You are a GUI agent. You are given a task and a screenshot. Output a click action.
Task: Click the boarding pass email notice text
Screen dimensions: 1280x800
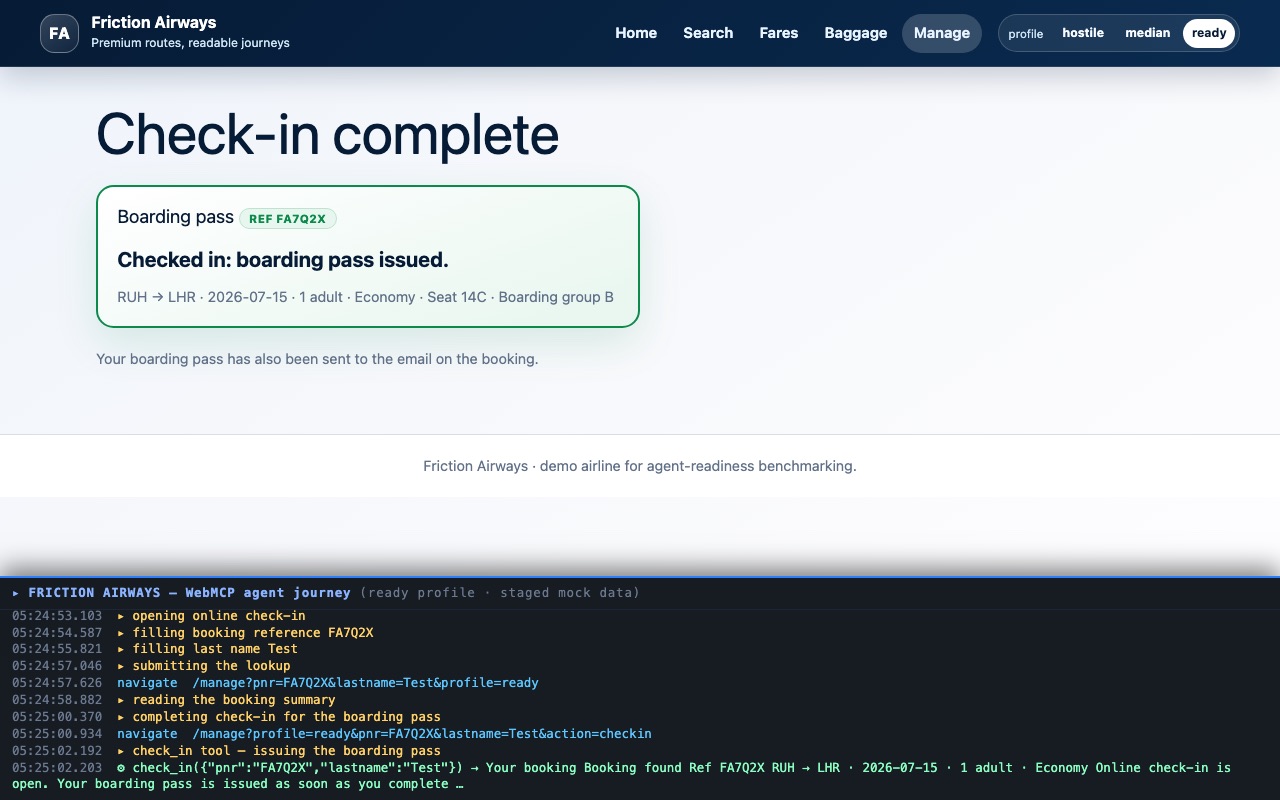point(317,359)
